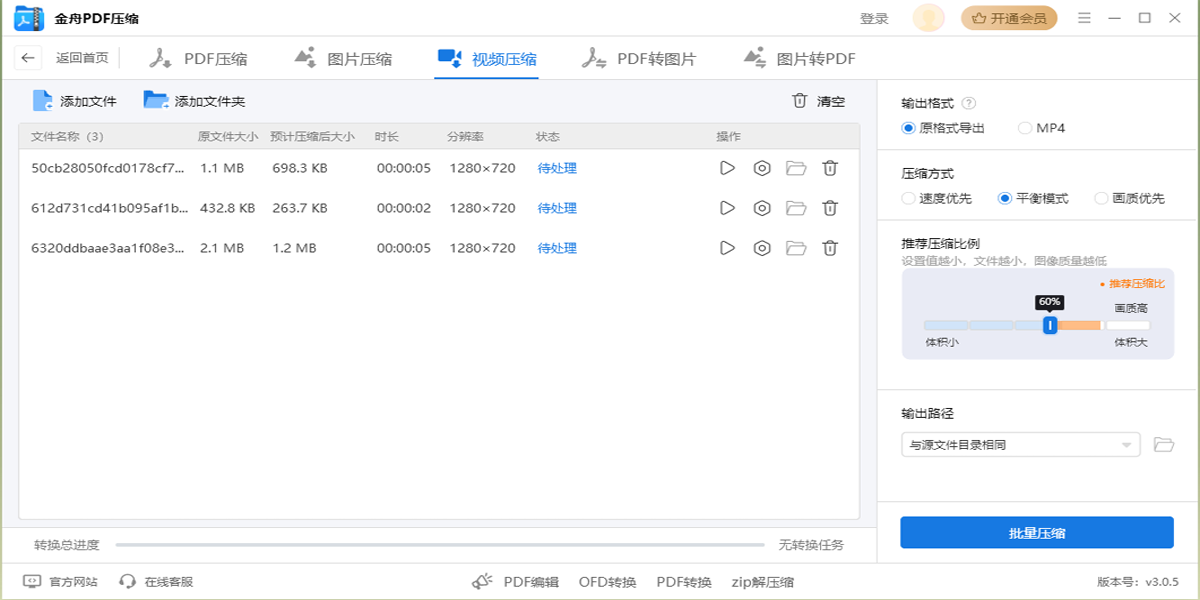The image size is (1200, 600).
Task: Click 待处理 status of file 6320ddbaae3aa1f08e3
Action: (x=557, y=248)
